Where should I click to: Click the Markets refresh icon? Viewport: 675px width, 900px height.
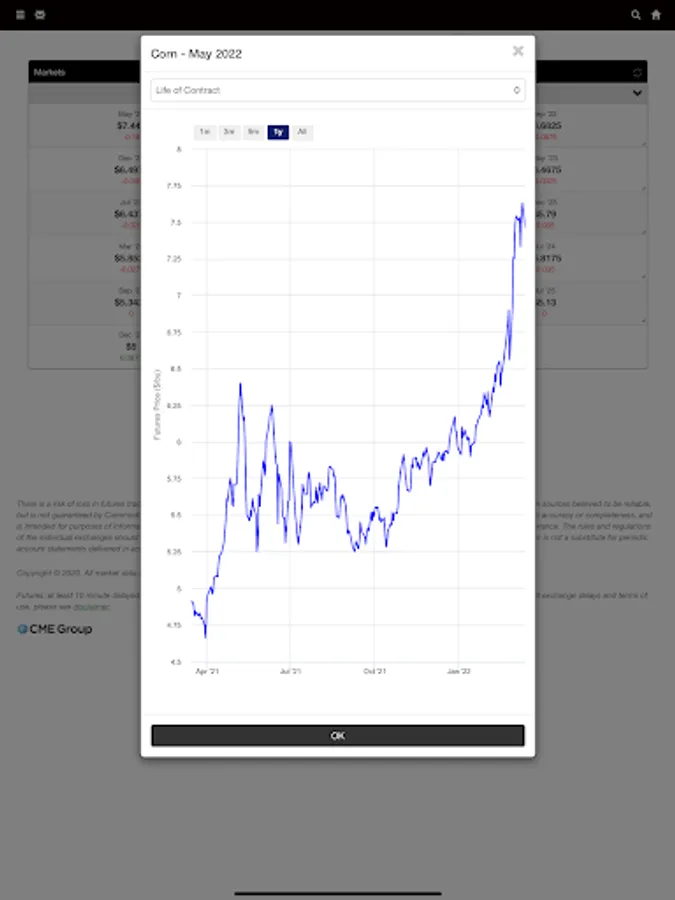click(637, 73)
